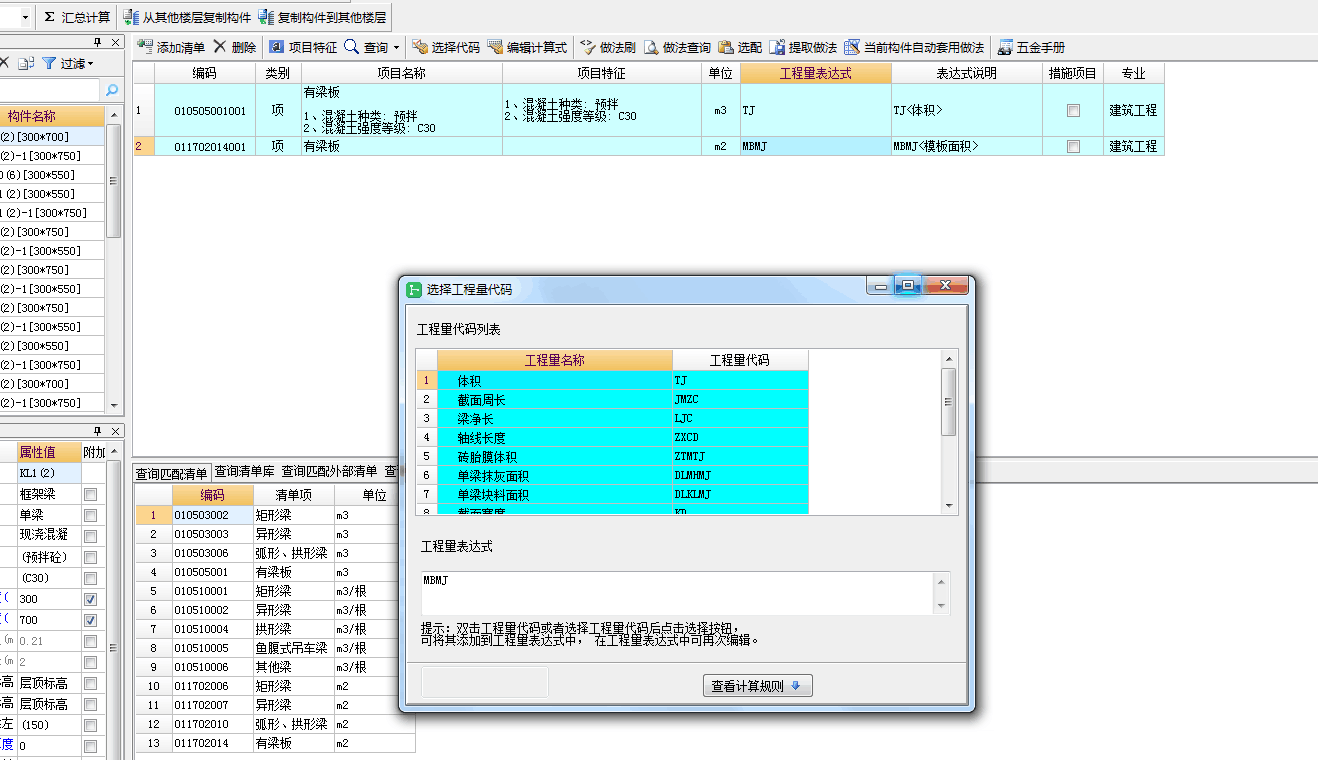Select 梁净长 row in code list
The image size is (1318, 760).
tap(612, 419)
